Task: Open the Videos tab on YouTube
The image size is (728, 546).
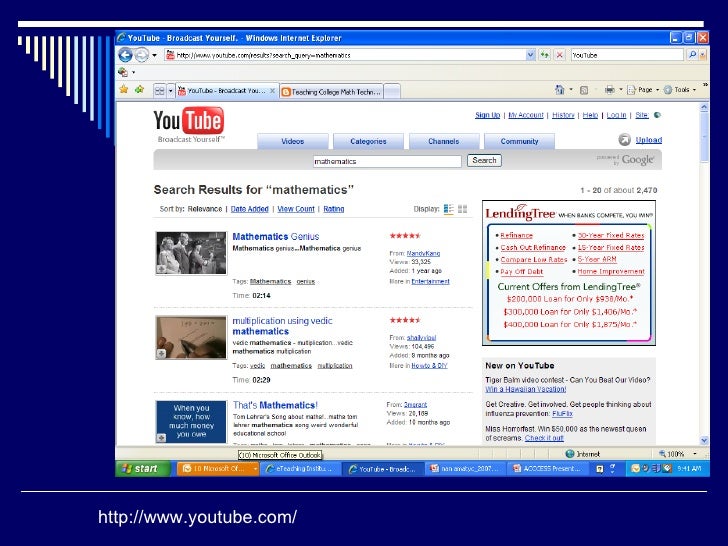Action: pos(292,141)
